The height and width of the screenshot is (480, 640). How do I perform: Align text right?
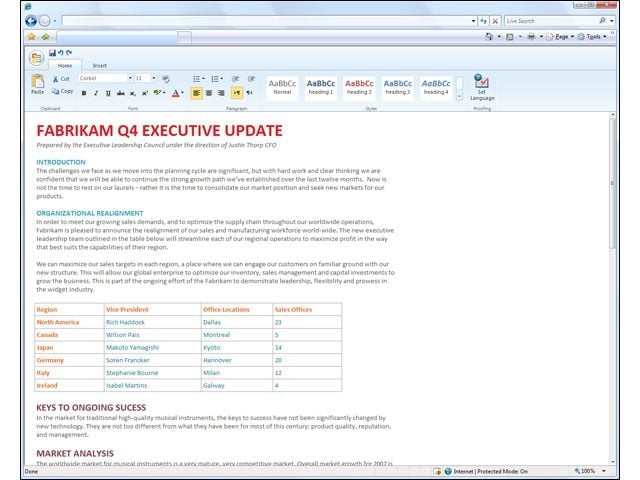pos(221,93)
